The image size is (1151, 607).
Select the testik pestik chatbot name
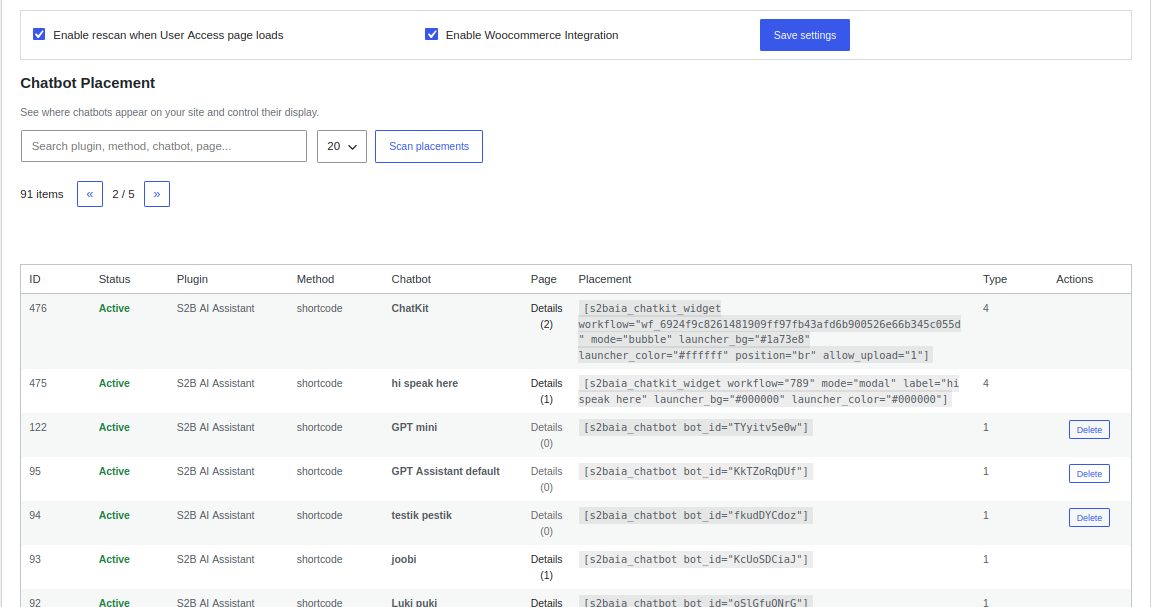click(x=421, y=515)
